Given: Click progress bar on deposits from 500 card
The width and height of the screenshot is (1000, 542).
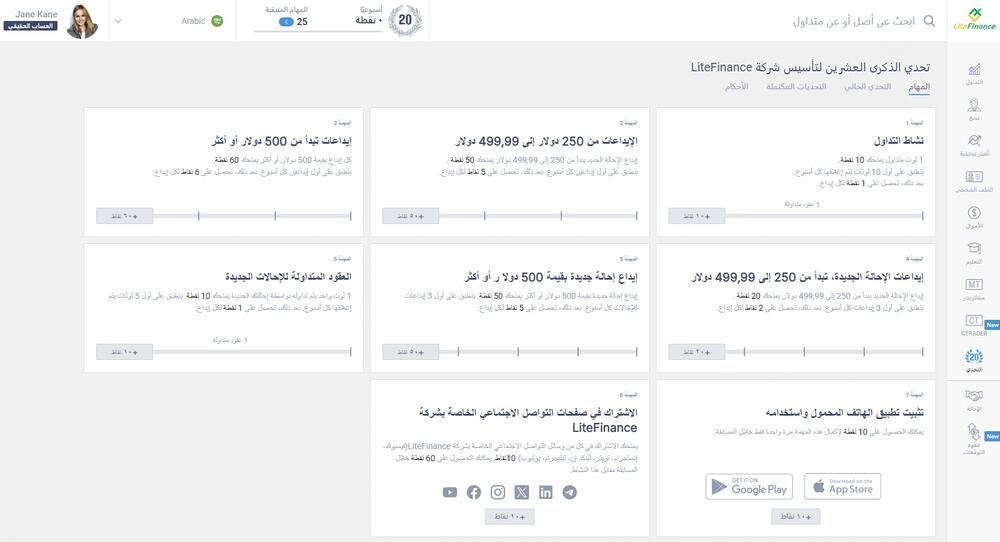Looking at the screenshot, I should pos(252,216).
